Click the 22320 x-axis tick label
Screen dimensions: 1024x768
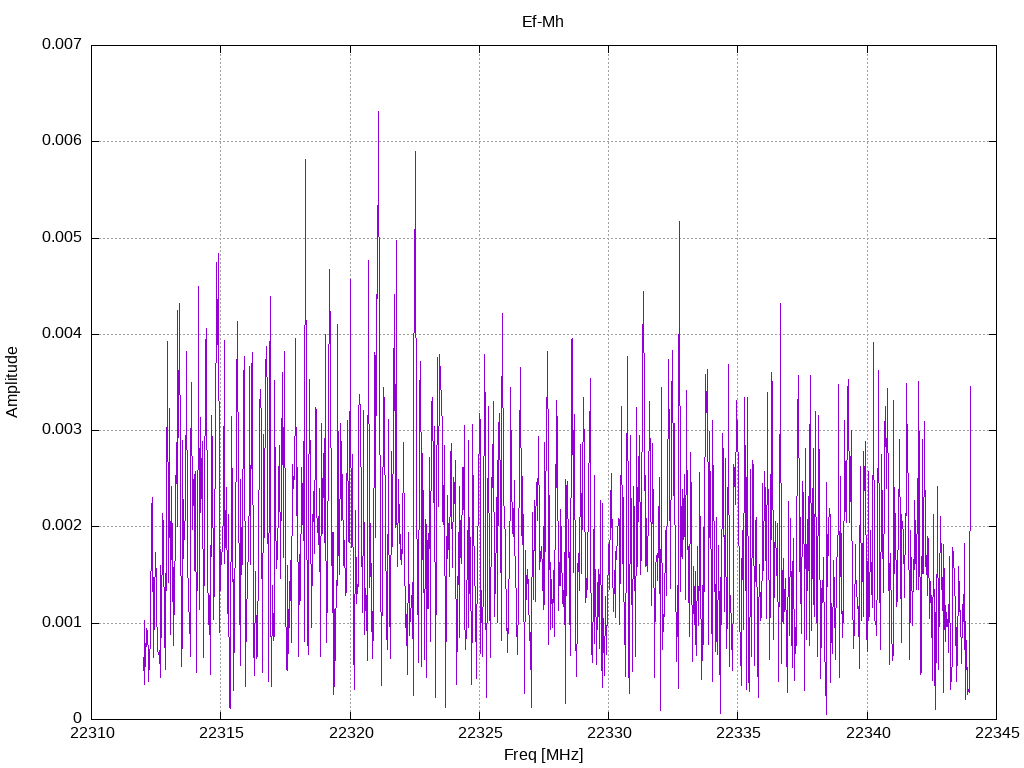pyautogui.click(x=351, y=733)
